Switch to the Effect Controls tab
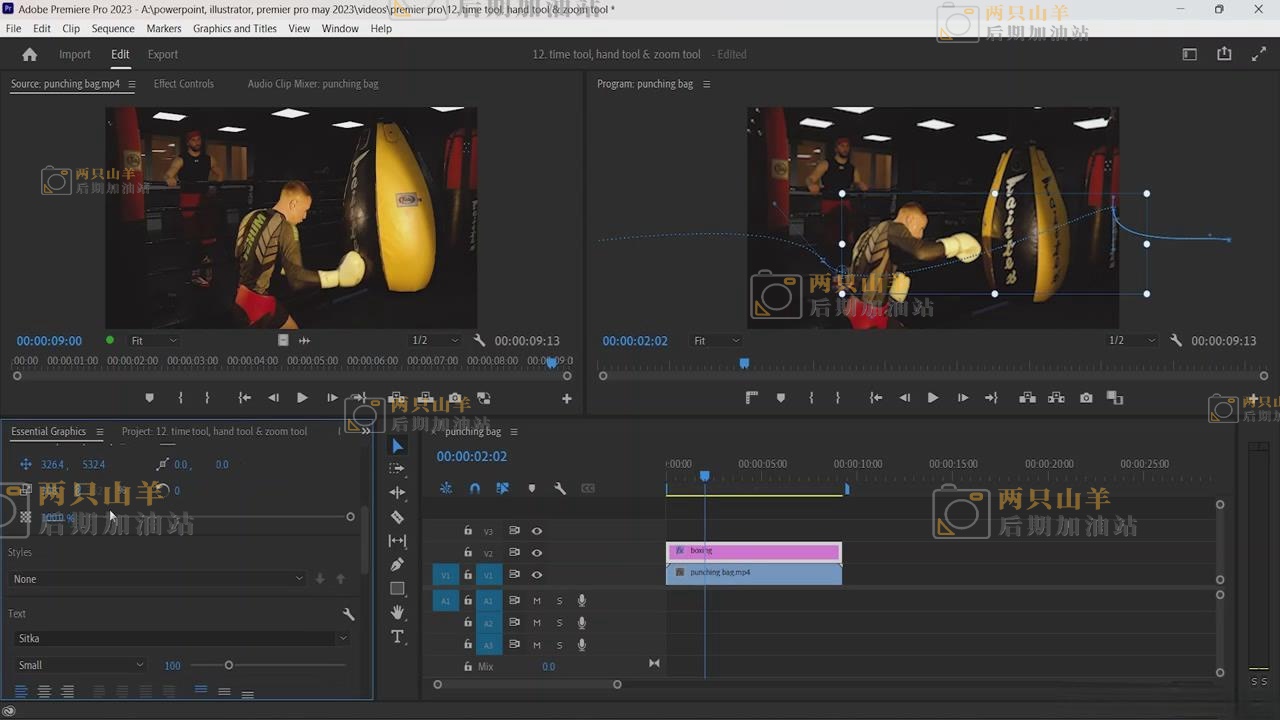 [184, 84]
